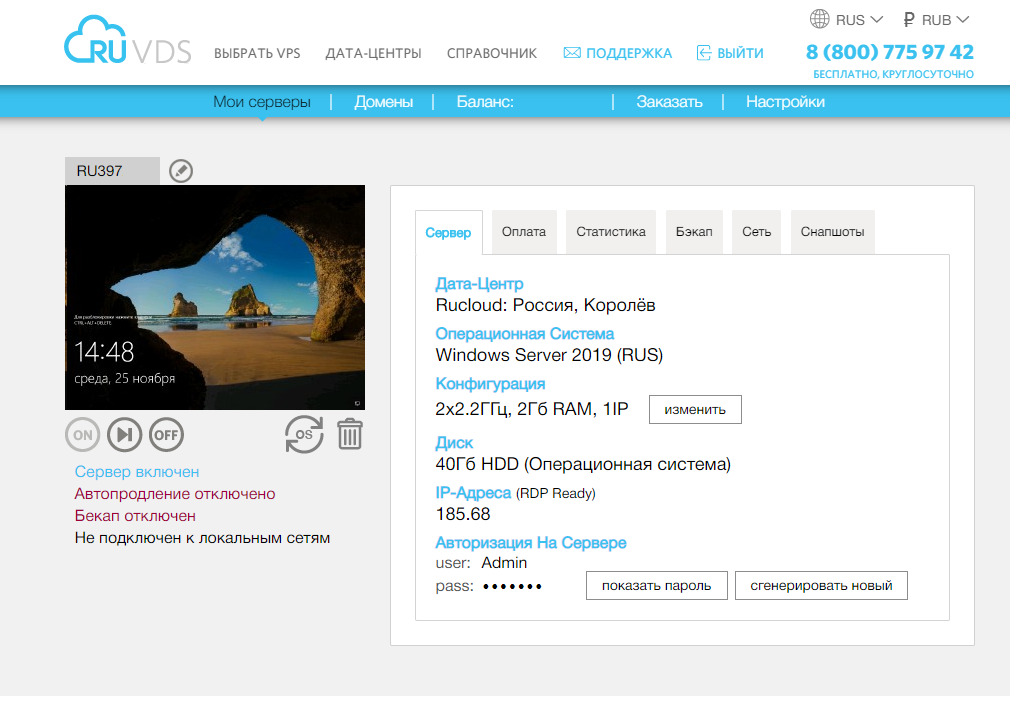Image resolution: width=1010 pixels, height=710 pixels.
Task: Switch to the Статистика tab
Action: 611,232
